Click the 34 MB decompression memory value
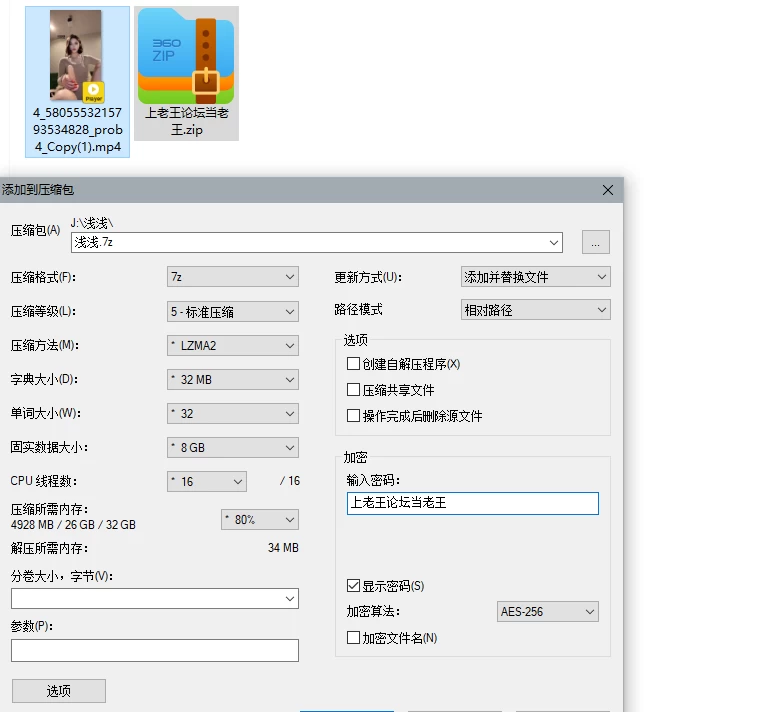 click(x=283, y=548)
